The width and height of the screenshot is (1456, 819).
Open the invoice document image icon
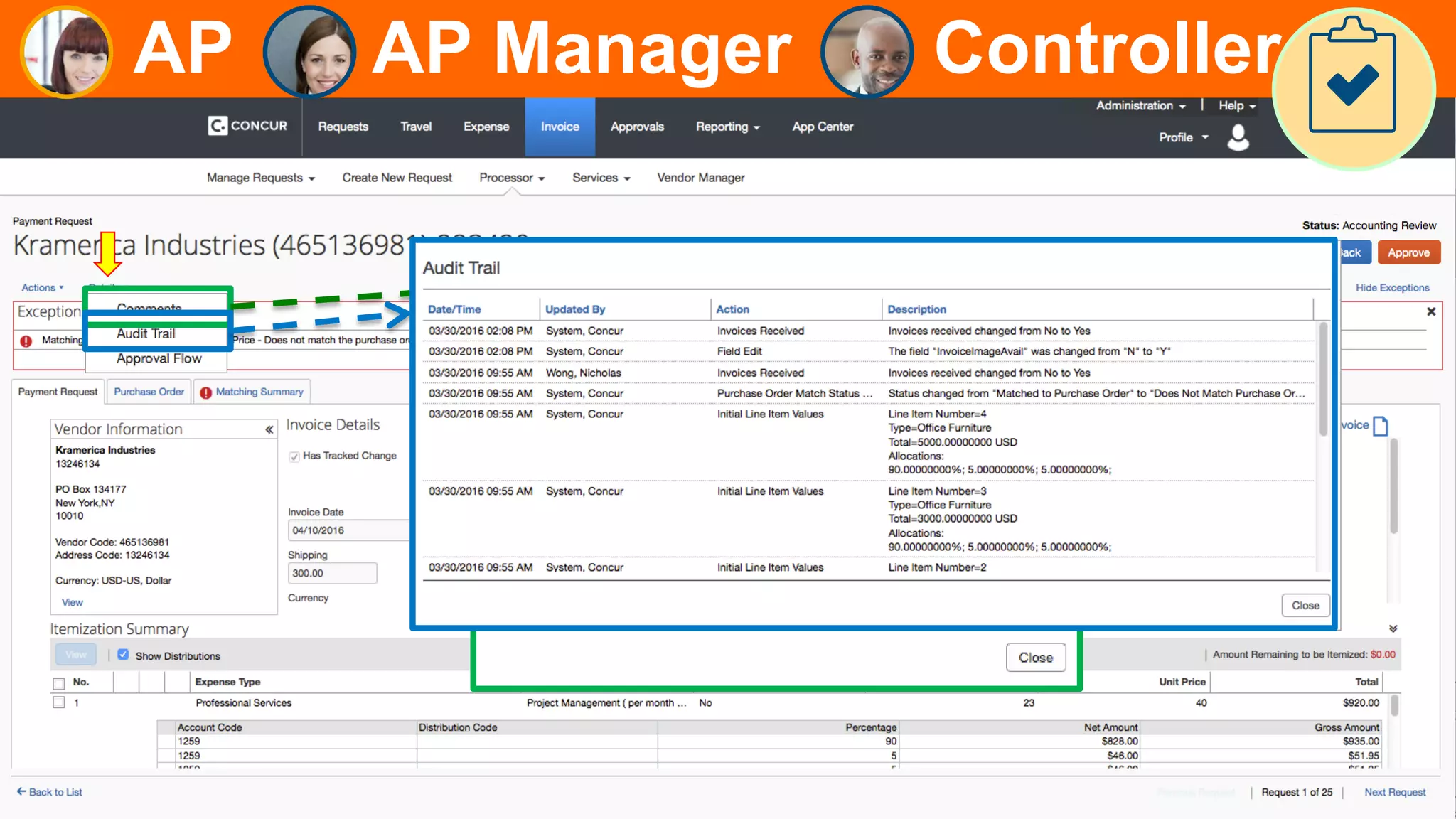click(x=1381, y=426)
